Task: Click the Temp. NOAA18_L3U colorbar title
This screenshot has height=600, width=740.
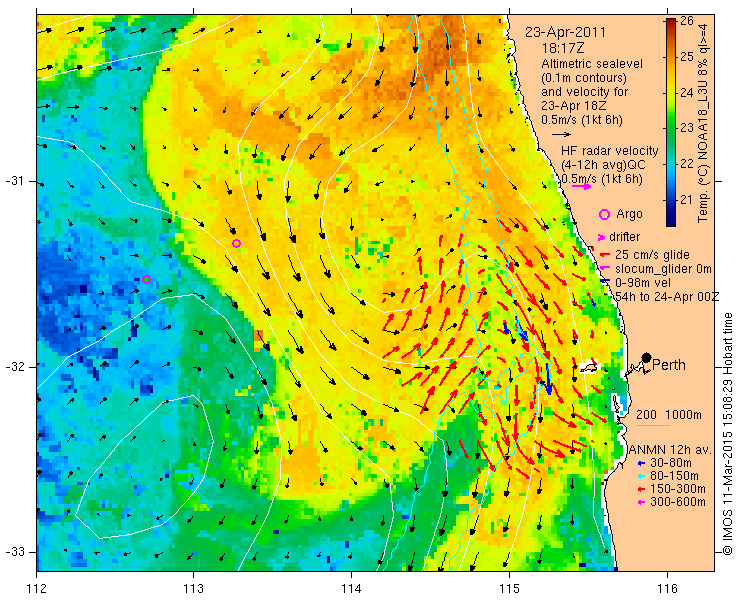Action: point(703,122)
